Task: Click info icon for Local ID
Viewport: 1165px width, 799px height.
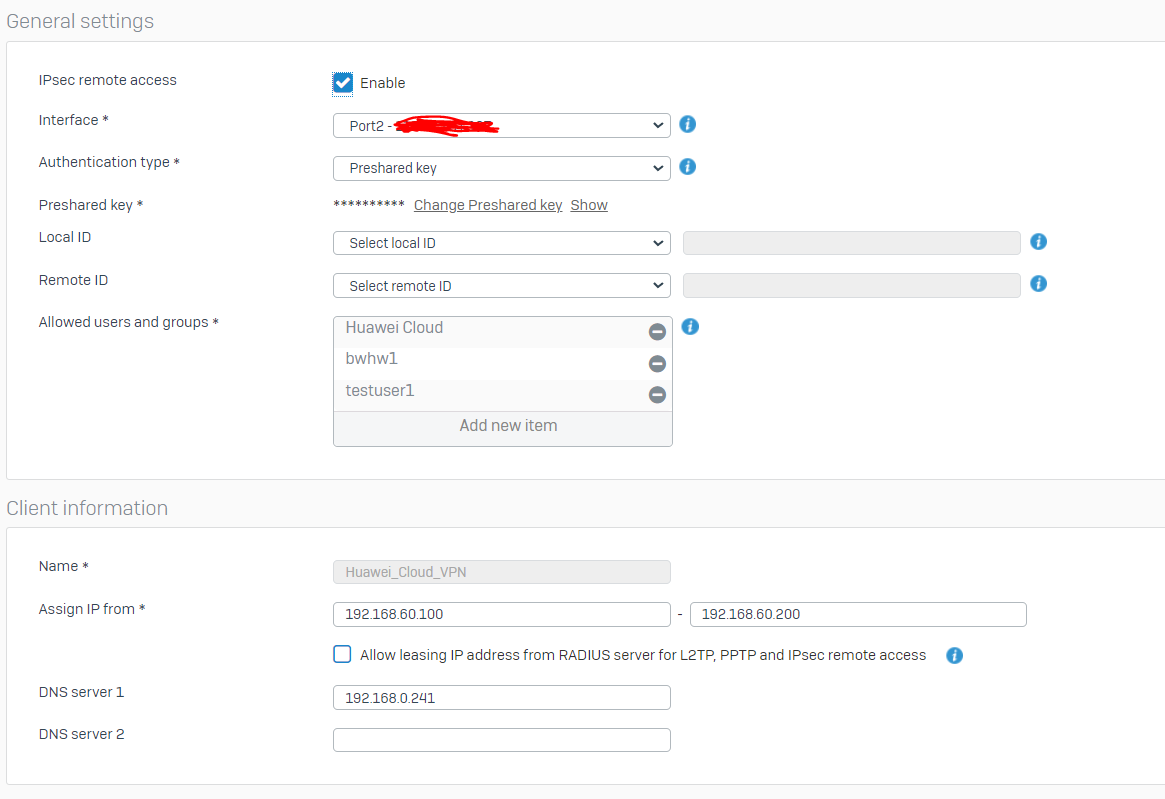Action: point(1038,242)
